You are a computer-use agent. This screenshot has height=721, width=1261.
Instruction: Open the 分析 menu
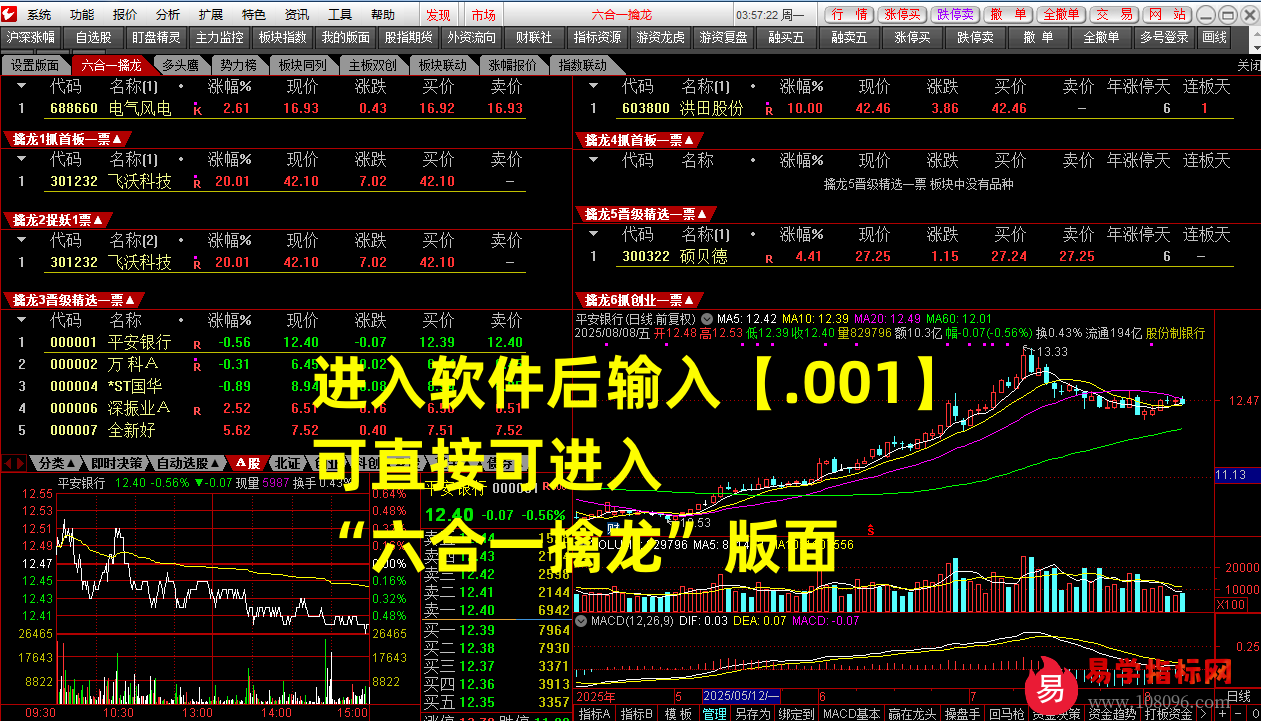click(x=168, y=14)
